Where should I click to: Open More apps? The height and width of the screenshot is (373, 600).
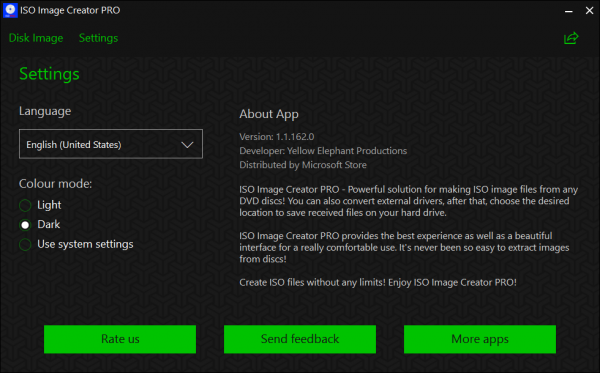[x=480, y=339]
